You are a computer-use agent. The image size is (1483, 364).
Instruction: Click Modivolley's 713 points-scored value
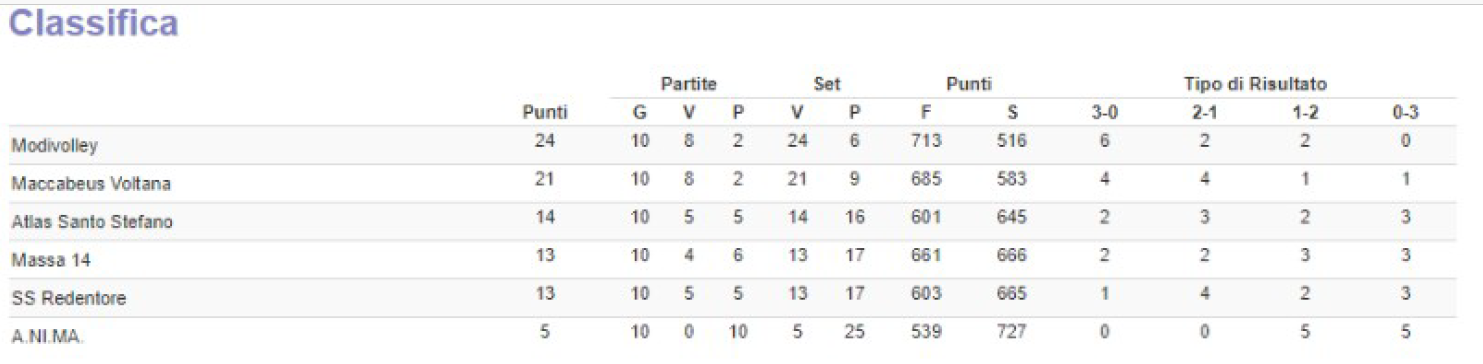point(926,142)
